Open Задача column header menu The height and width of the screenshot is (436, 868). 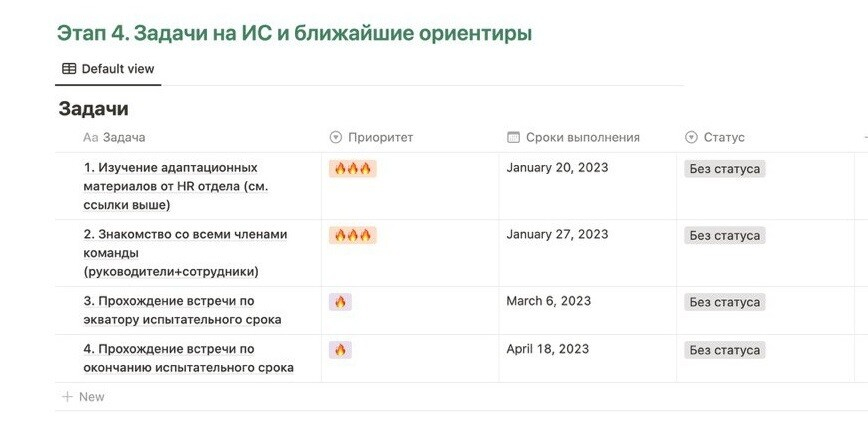coord(124,137)
